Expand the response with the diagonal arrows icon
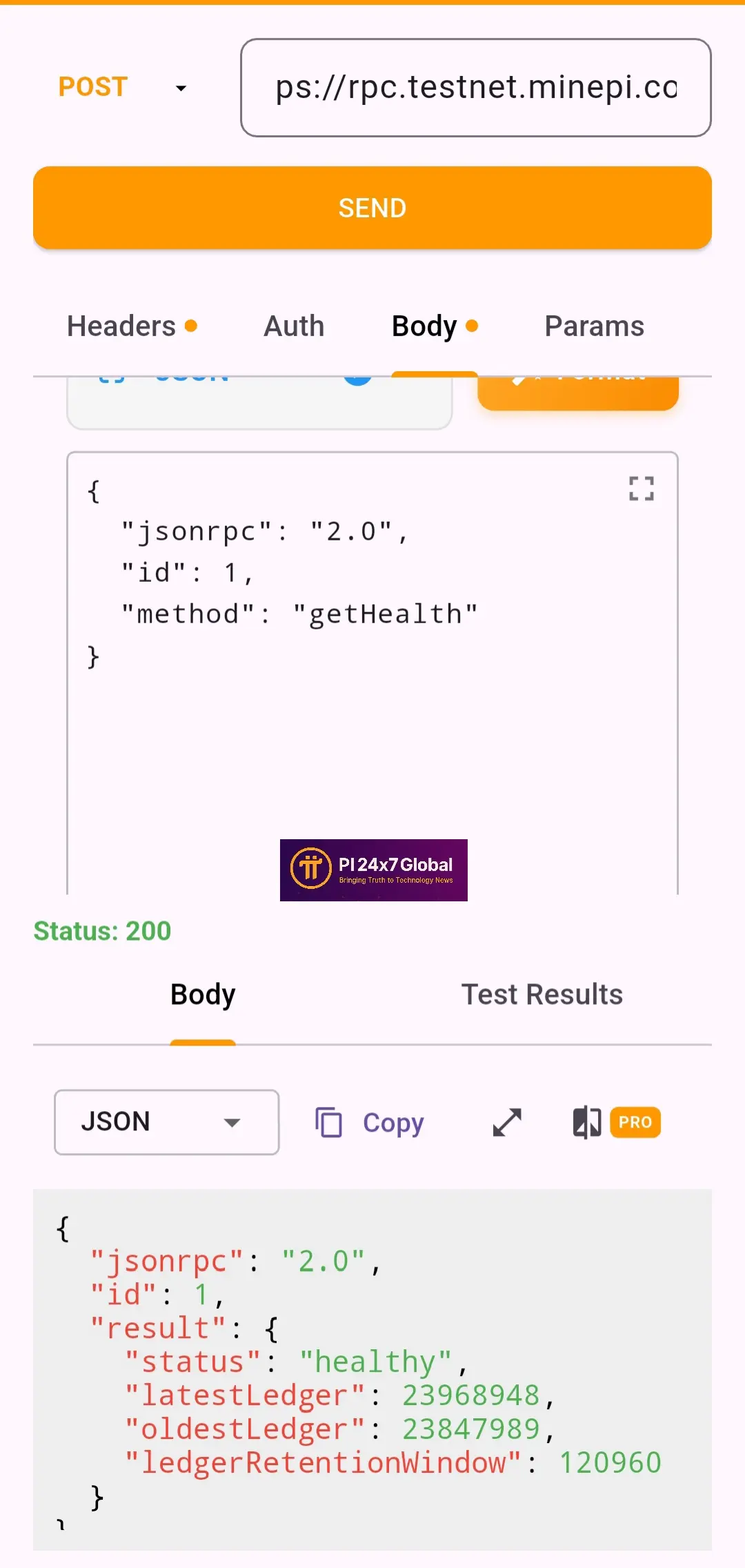This screenshot has width=745, height=1568. tap(507, 1122)
